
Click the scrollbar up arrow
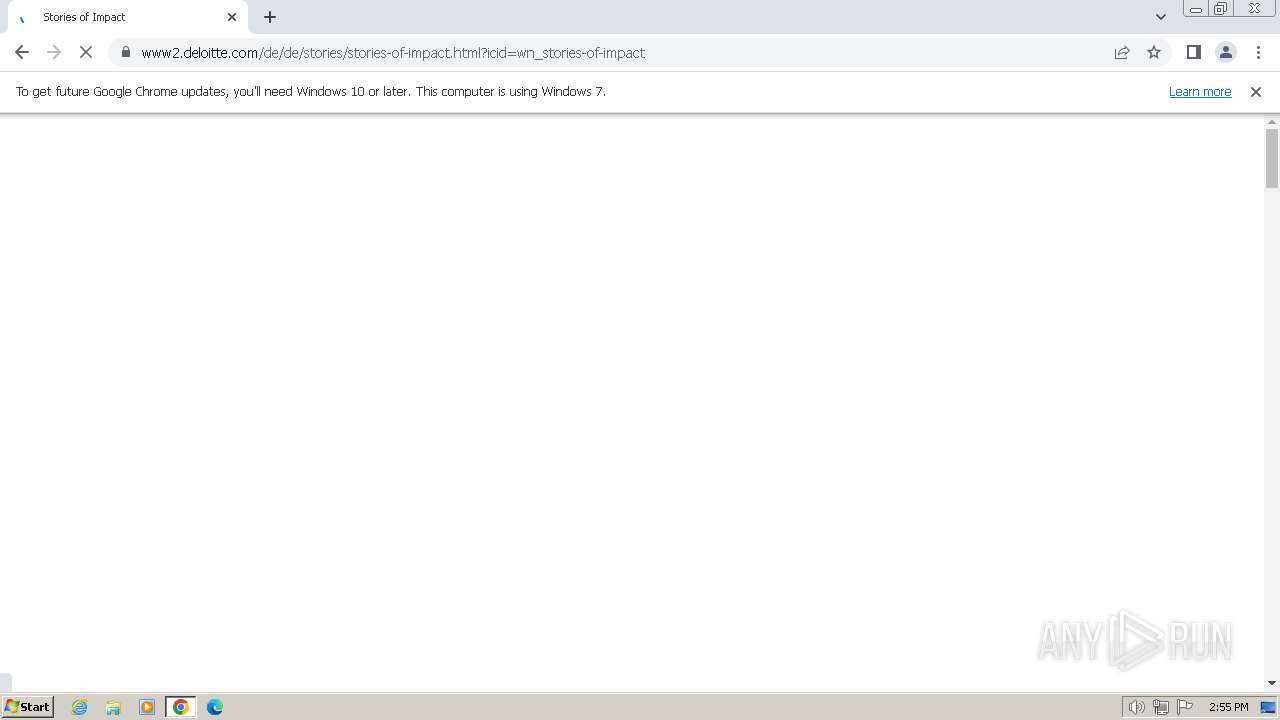(x=1272, y=121)
